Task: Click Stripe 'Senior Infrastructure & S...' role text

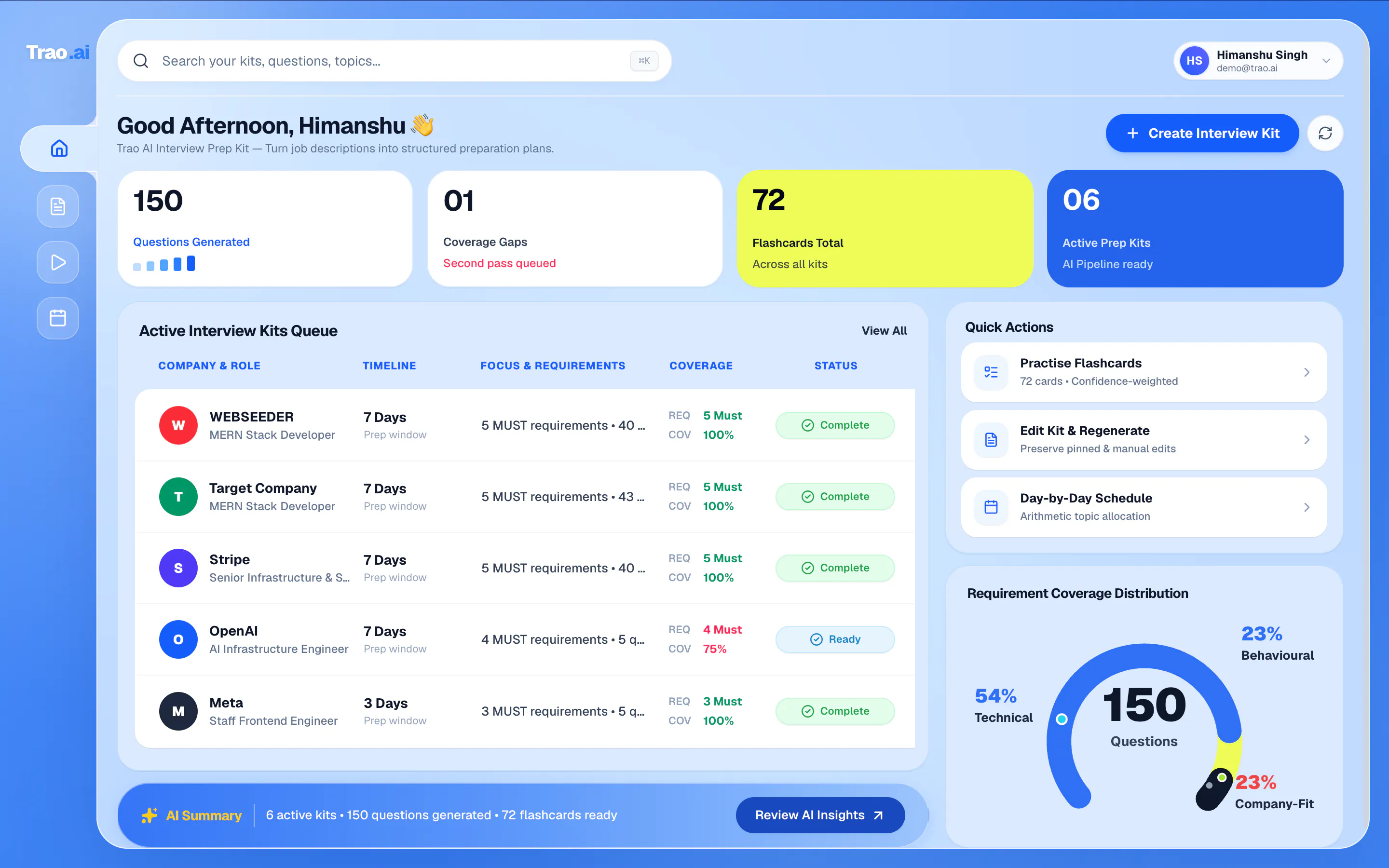Action: tap(279, 578)
